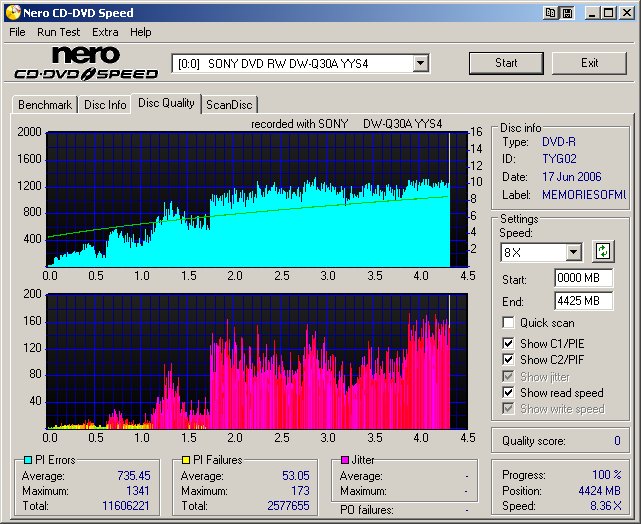Click the recorded with SONY DW-Q30A text
Screen dimensions: 641x524
347,123
